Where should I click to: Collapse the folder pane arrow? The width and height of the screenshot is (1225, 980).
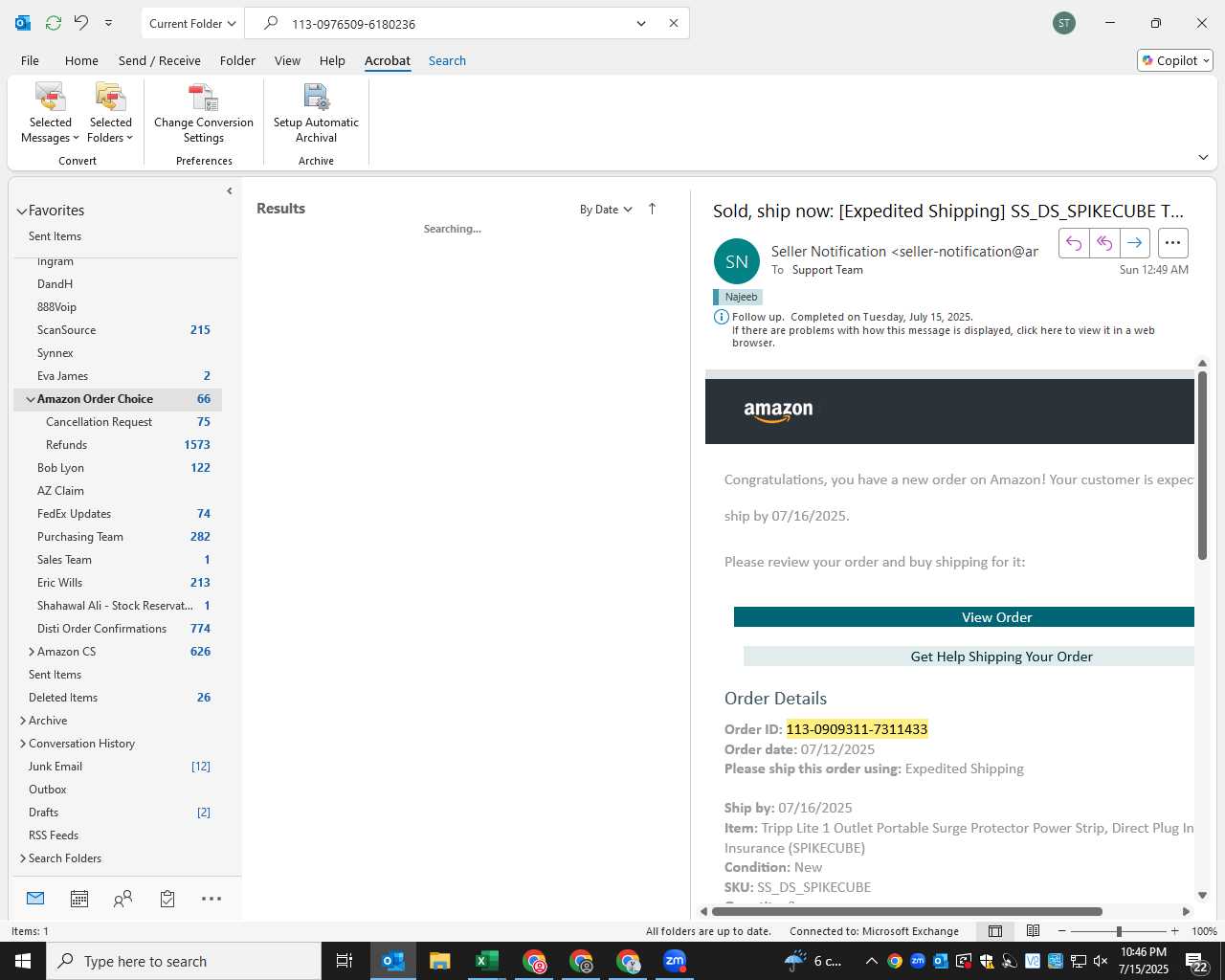point(230,191)
